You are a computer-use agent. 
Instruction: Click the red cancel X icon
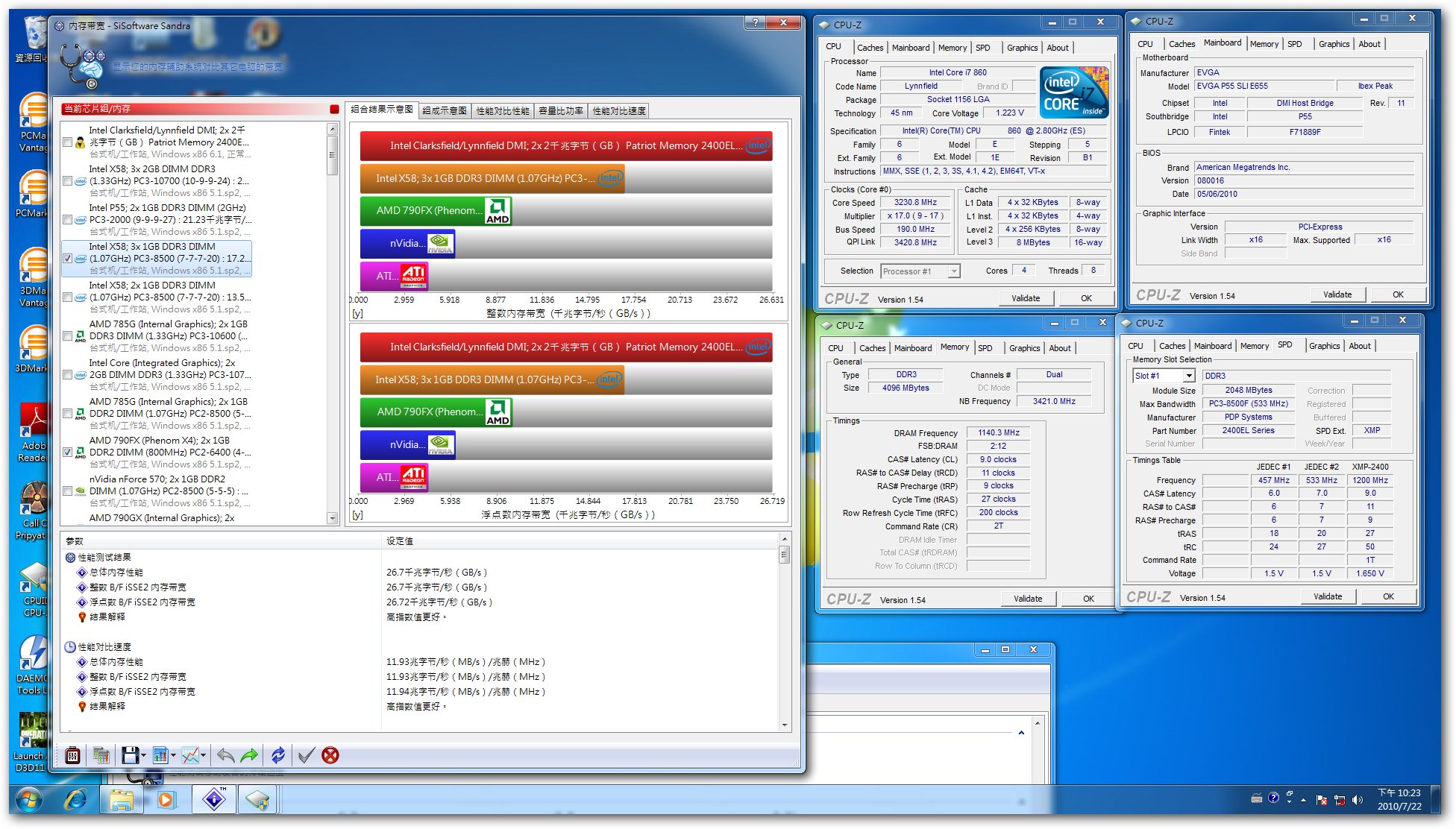(330, 755)
